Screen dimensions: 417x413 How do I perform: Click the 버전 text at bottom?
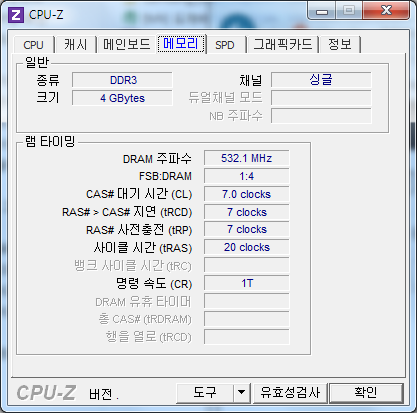pyautogui.click(x=101, y=394)
